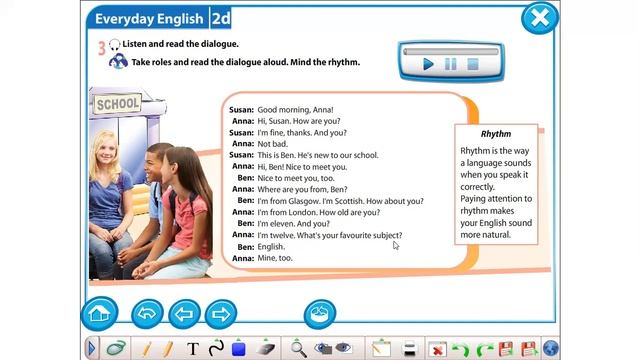Stop the dialogue audio
The height and width of the screenshot is (360, 640).
pos(473,64)
